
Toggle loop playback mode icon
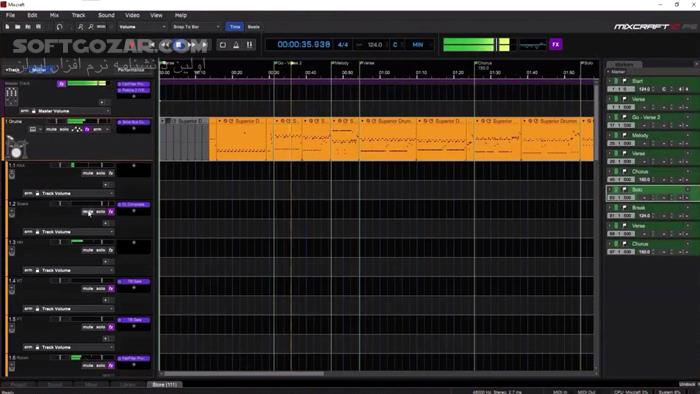[223, 45]
